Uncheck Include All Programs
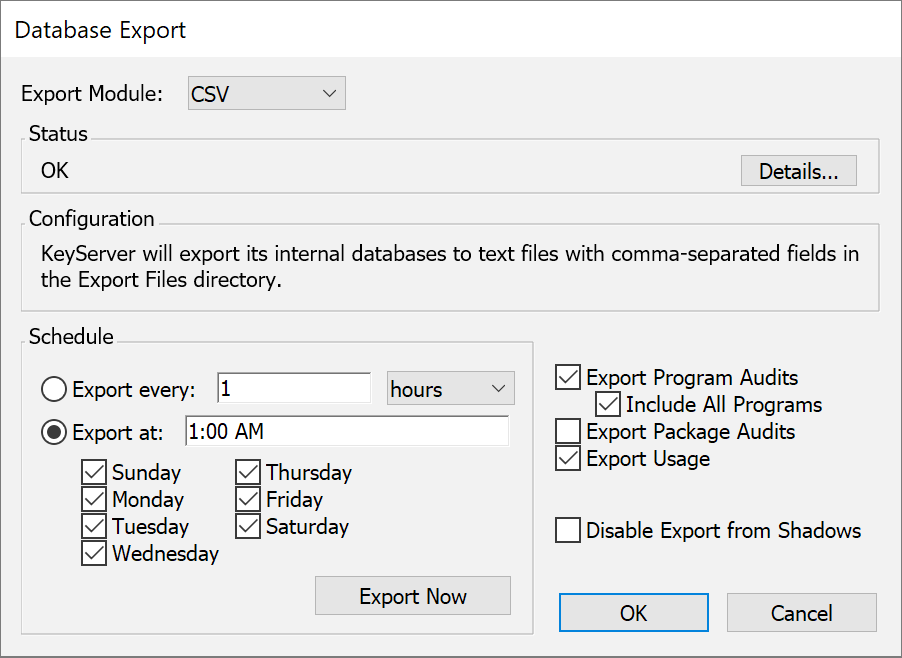Screen dimensions: 902x658 click(608, 405)
